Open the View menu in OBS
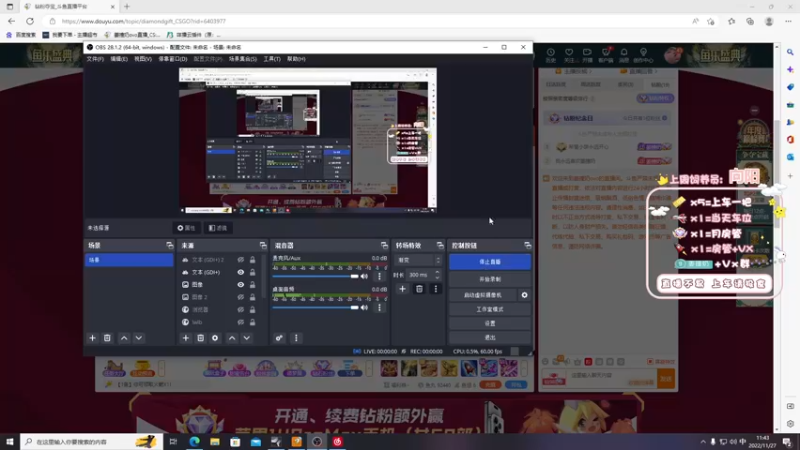The width and height of the screenshot is (800, 450). 143,59
